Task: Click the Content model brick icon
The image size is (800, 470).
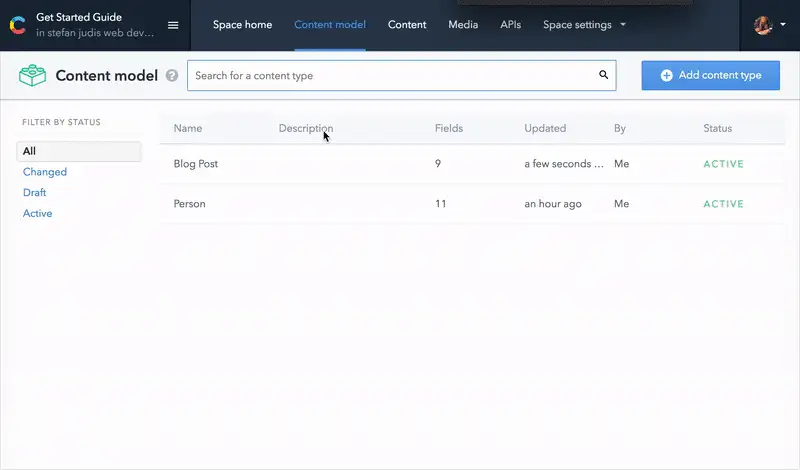Action: coord(33,76)
